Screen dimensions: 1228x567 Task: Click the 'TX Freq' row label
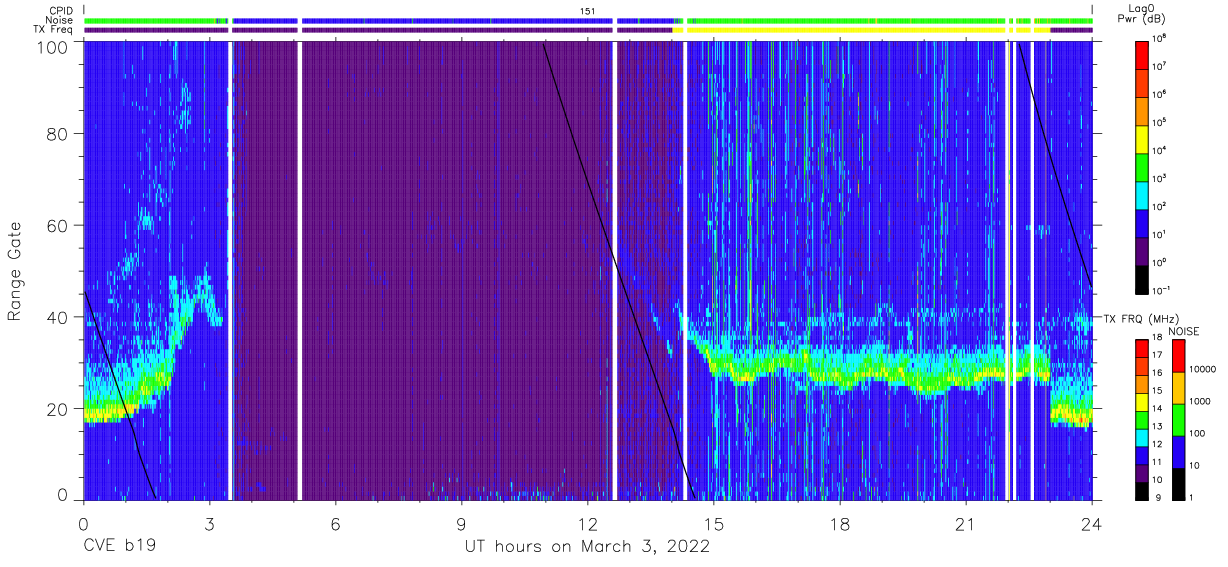54,30
